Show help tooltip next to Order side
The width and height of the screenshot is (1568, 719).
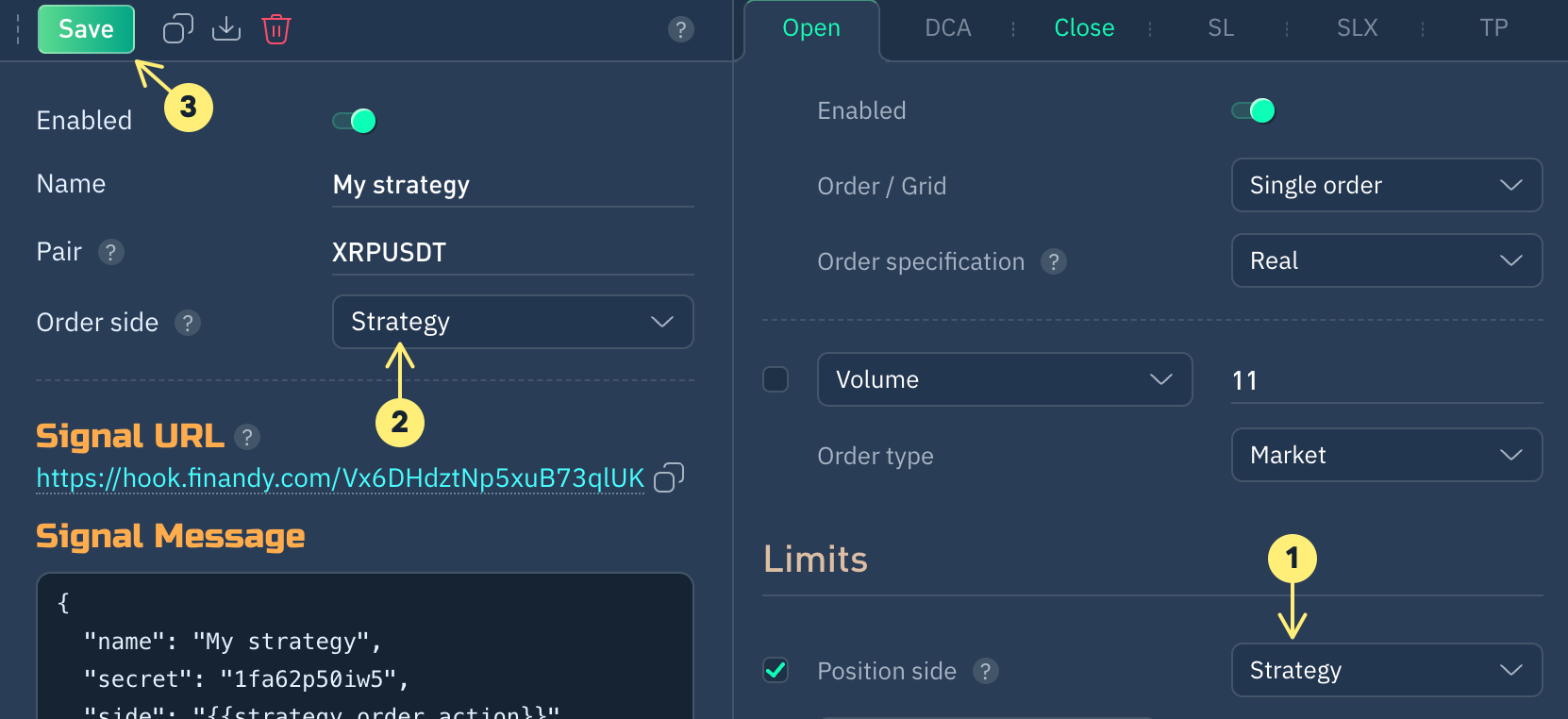click(x=188, y=323)
